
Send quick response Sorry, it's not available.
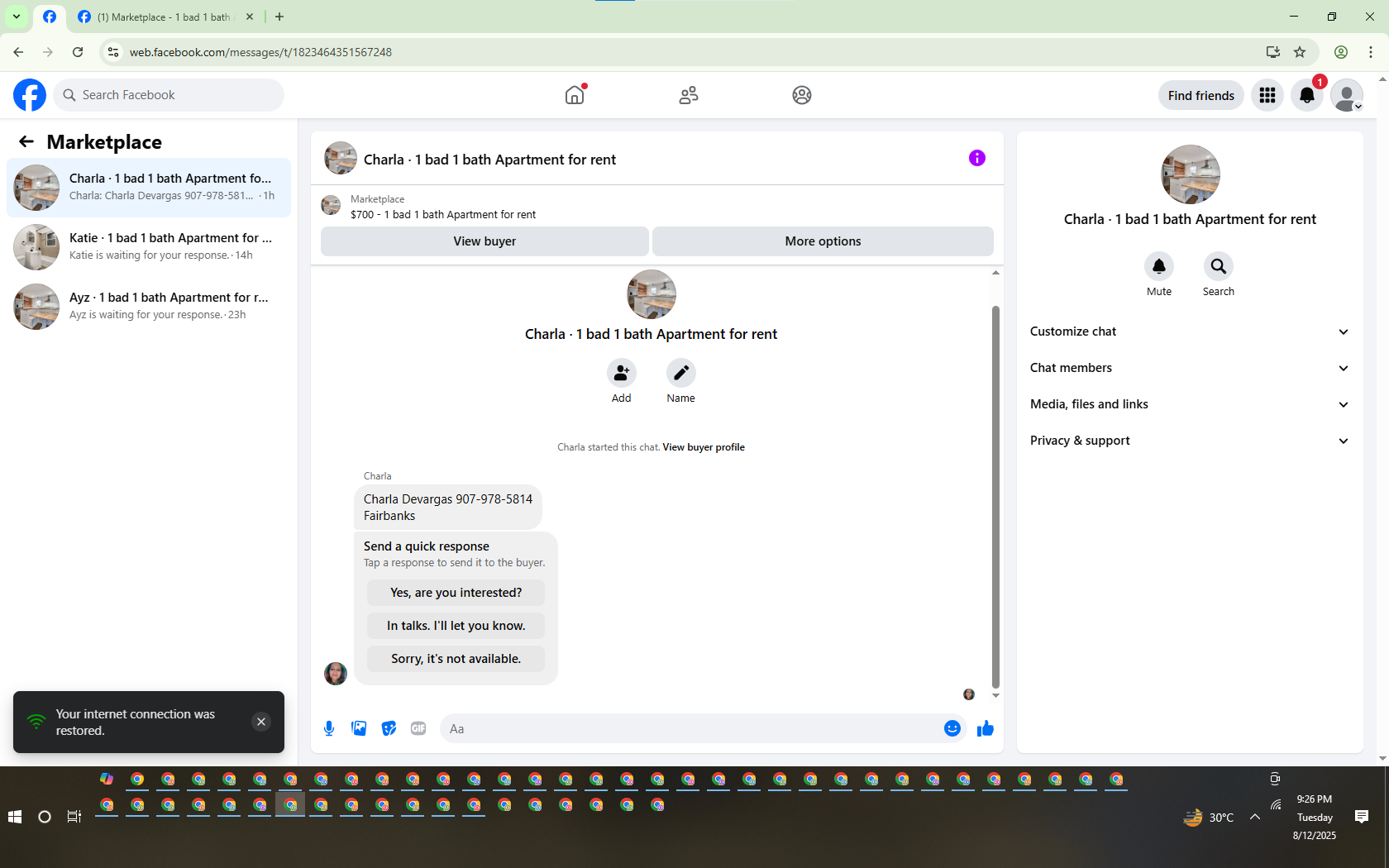pyautogui.click(x=456, y=659)
